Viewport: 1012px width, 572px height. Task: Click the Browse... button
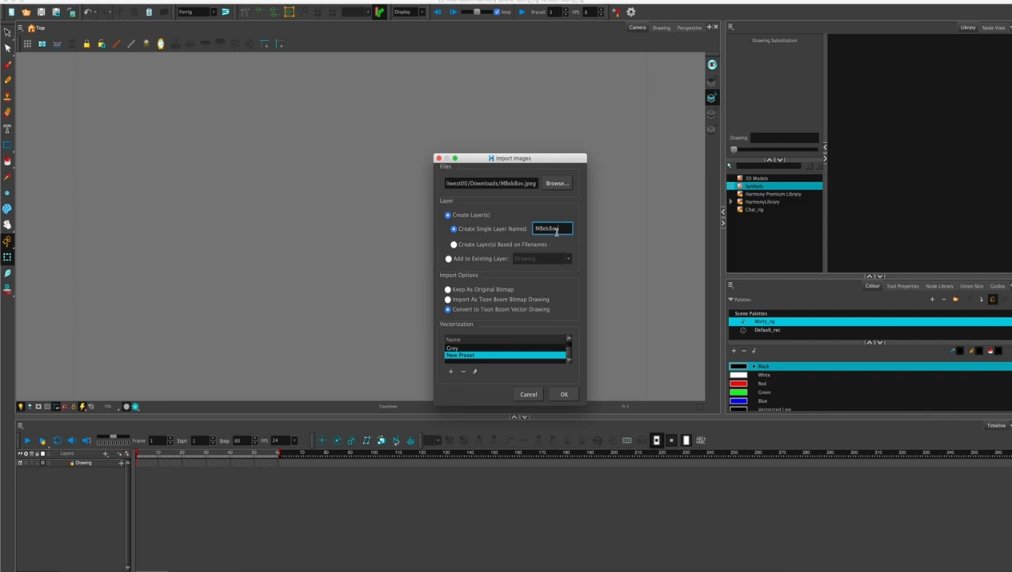click(557, 184)
